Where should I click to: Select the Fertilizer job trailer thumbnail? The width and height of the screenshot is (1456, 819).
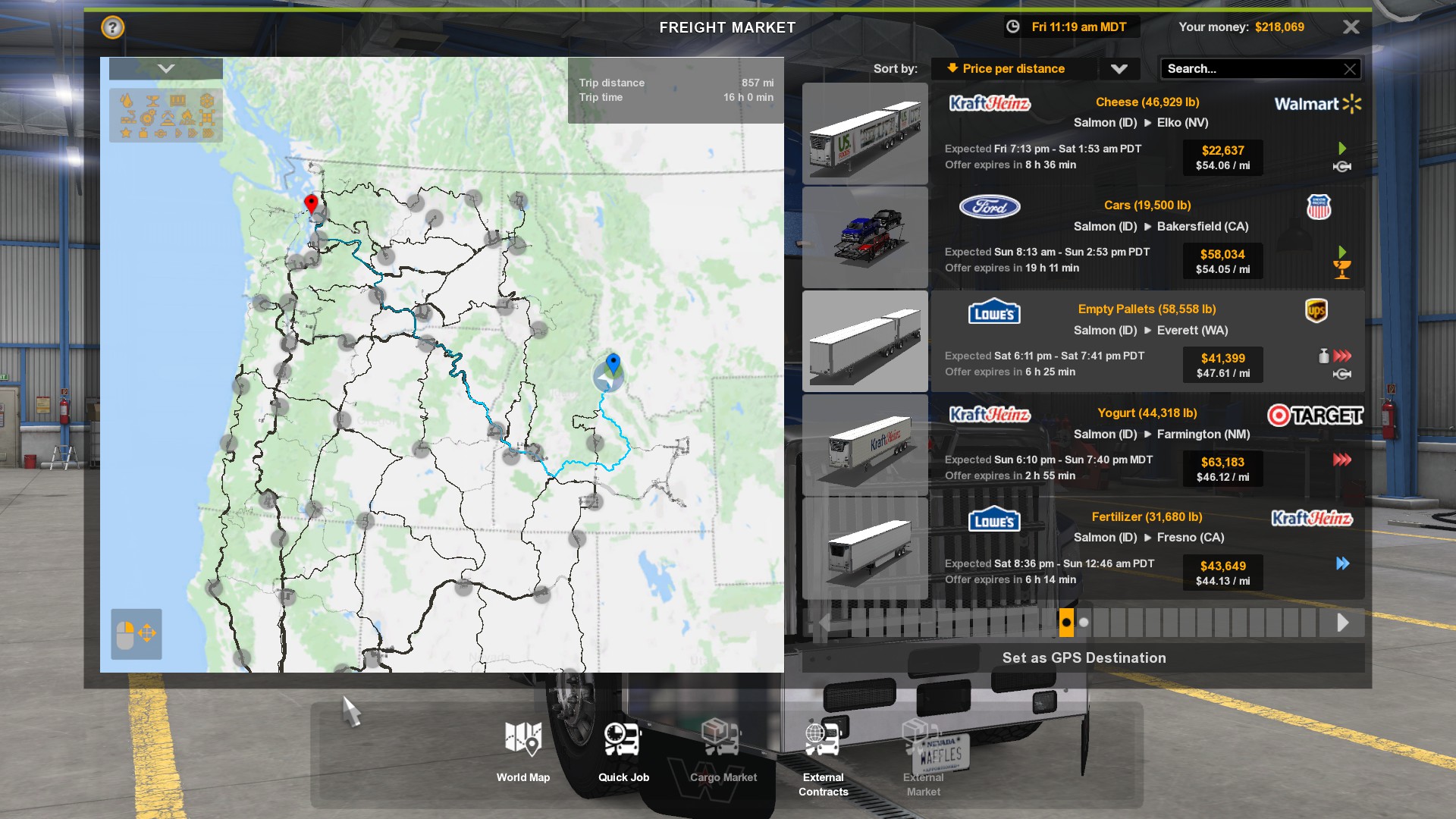click(864, 548)
